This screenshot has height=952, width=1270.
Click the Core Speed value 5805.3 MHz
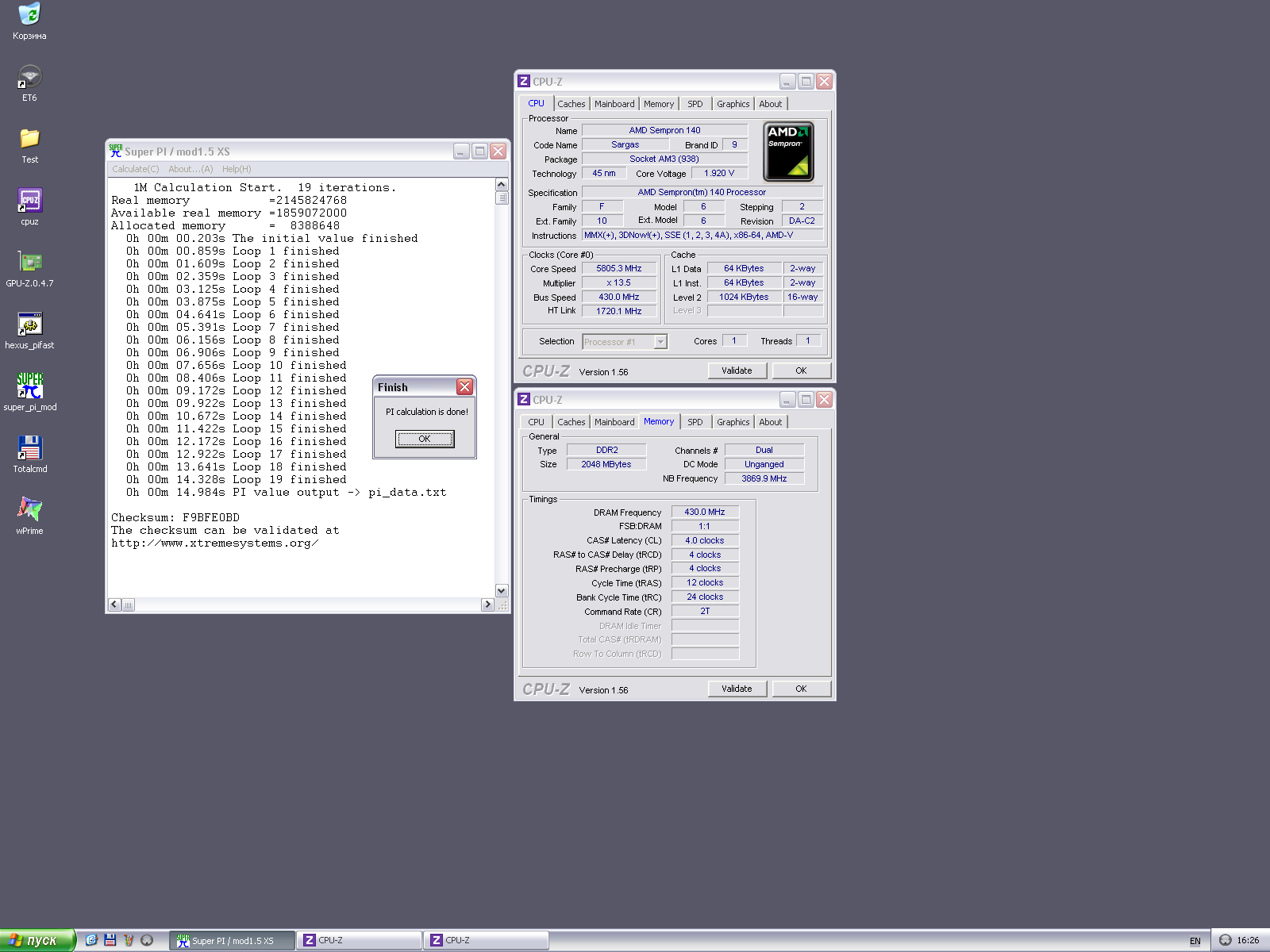[x=619, y=268]
